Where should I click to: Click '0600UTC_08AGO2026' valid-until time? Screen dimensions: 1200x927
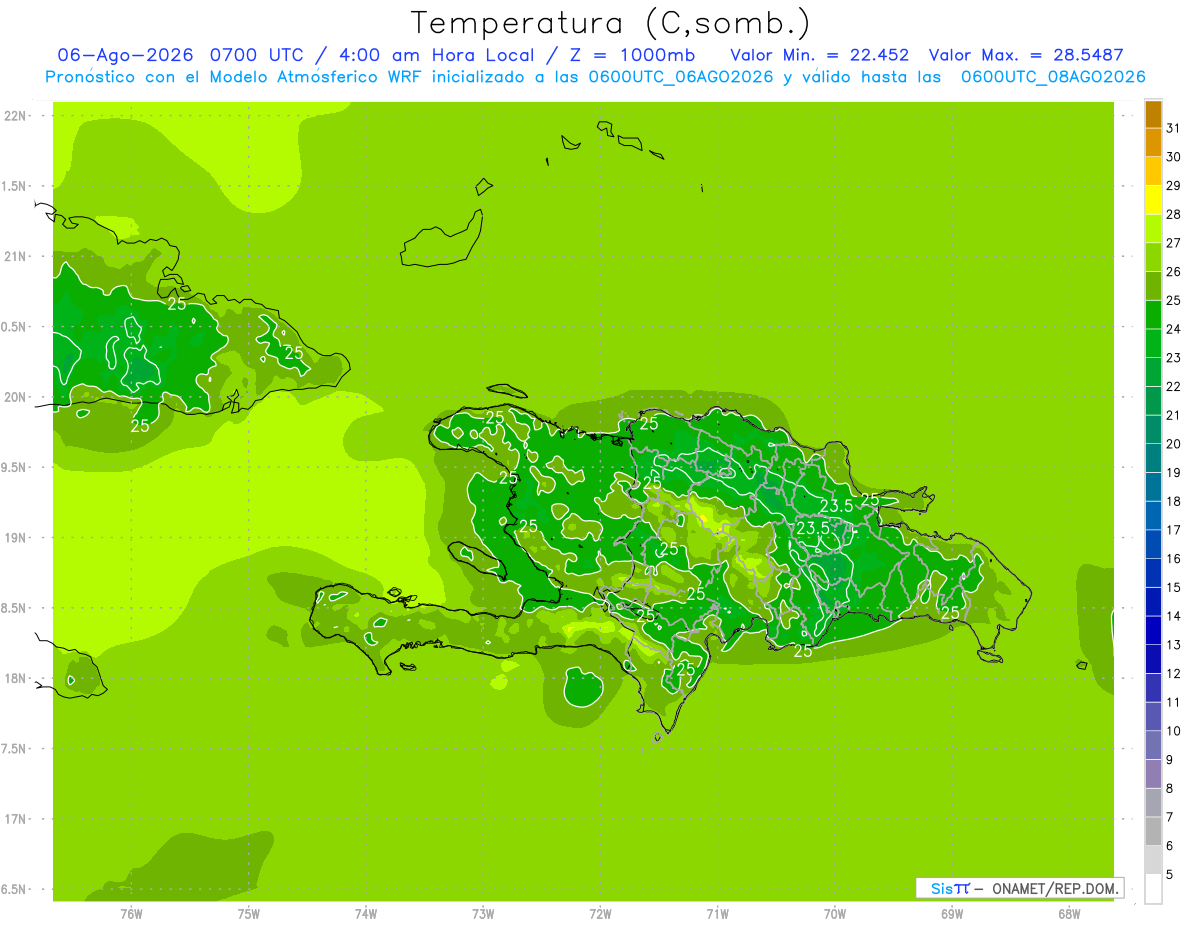point(1053,77)
